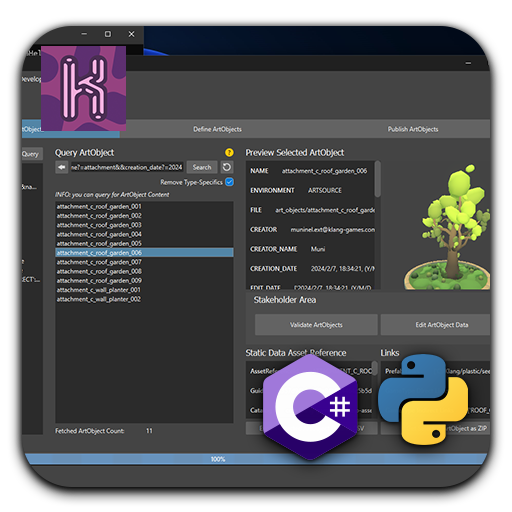Open the Publish ArtObjects tab

413,129
